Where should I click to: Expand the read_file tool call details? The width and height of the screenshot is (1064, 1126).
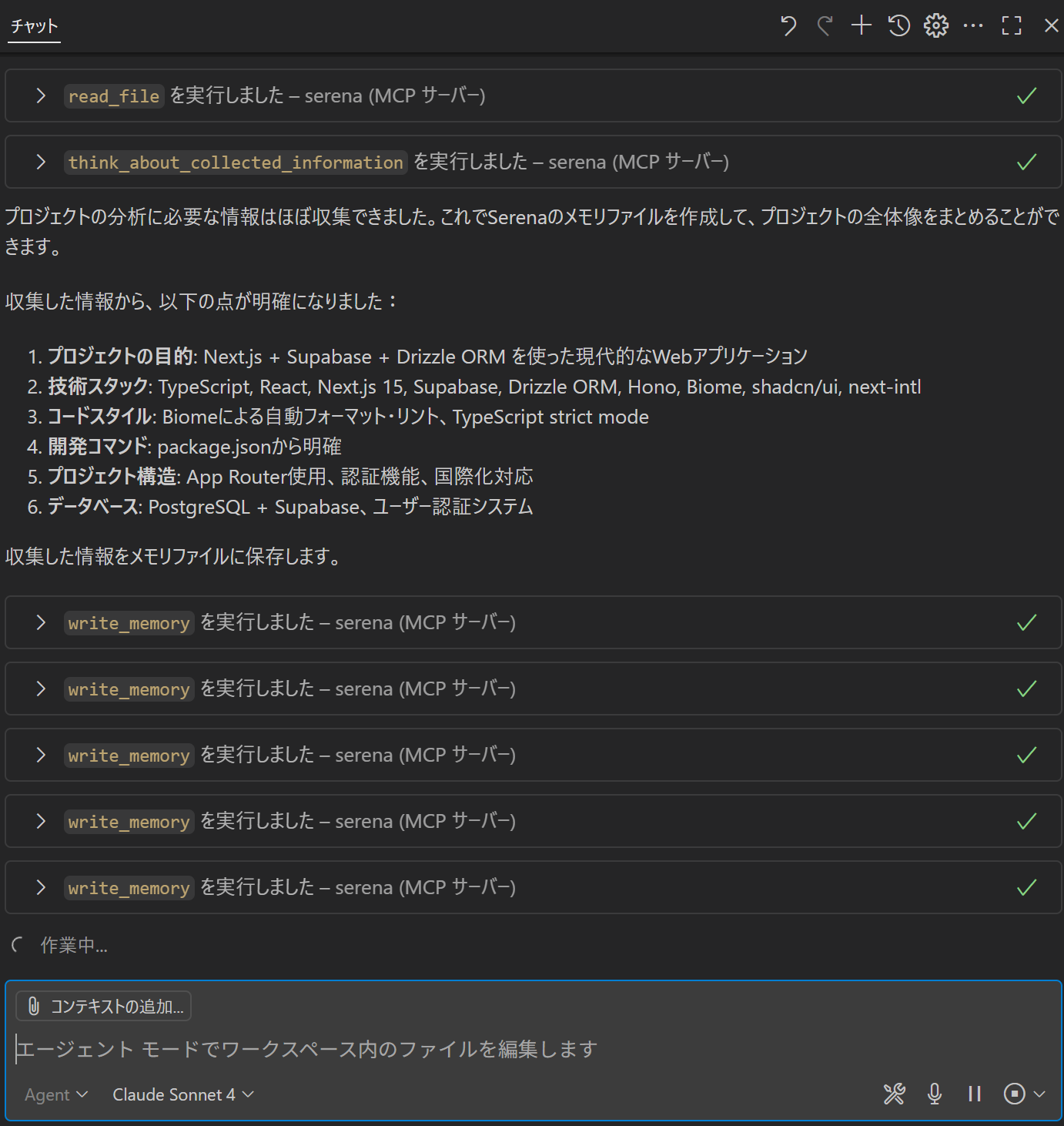coord(41,96)
